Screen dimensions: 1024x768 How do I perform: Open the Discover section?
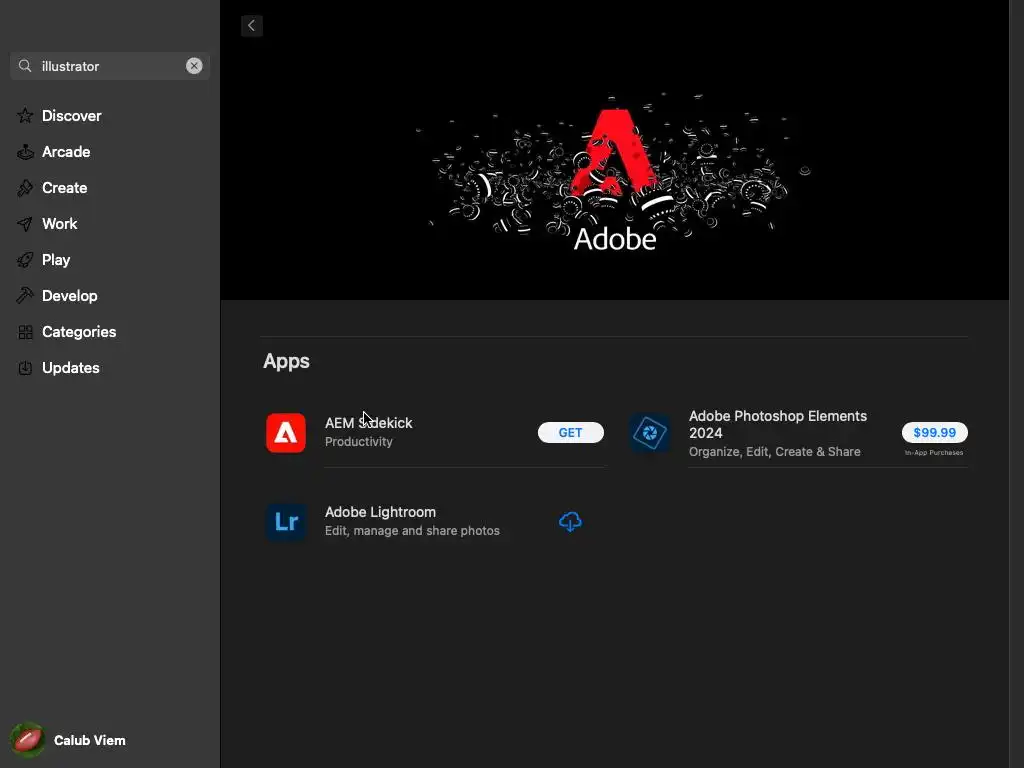click(72, 116)
